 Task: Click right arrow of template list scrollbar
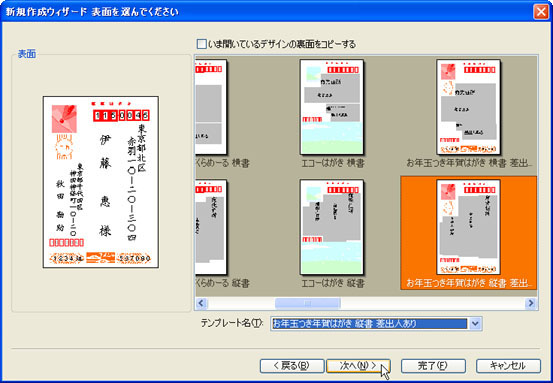click(531, 303)
